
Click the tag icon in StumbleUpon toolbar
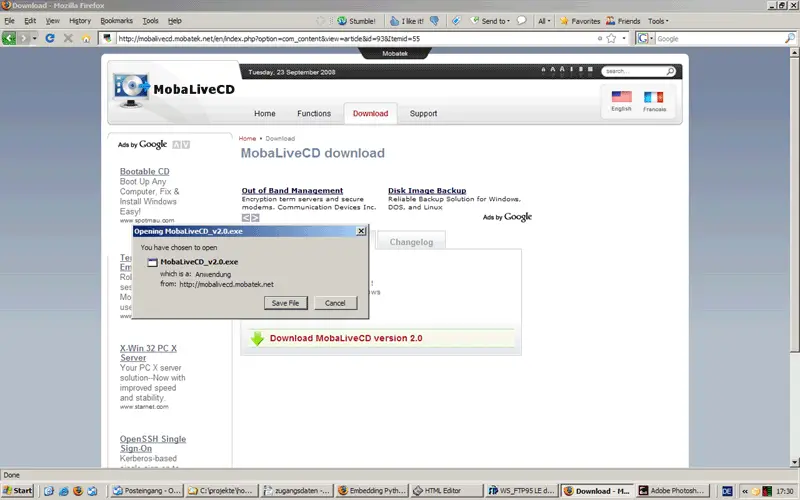tap(456, 21)
